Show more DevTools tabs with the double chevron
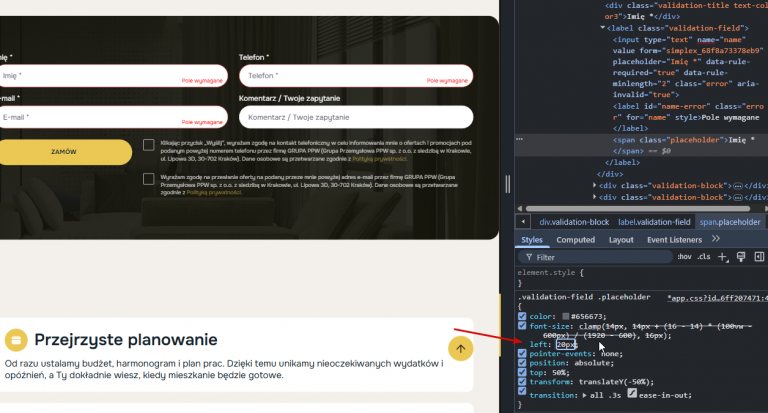The height and width of the screenshot is (413, 768). tap(716, 239)
